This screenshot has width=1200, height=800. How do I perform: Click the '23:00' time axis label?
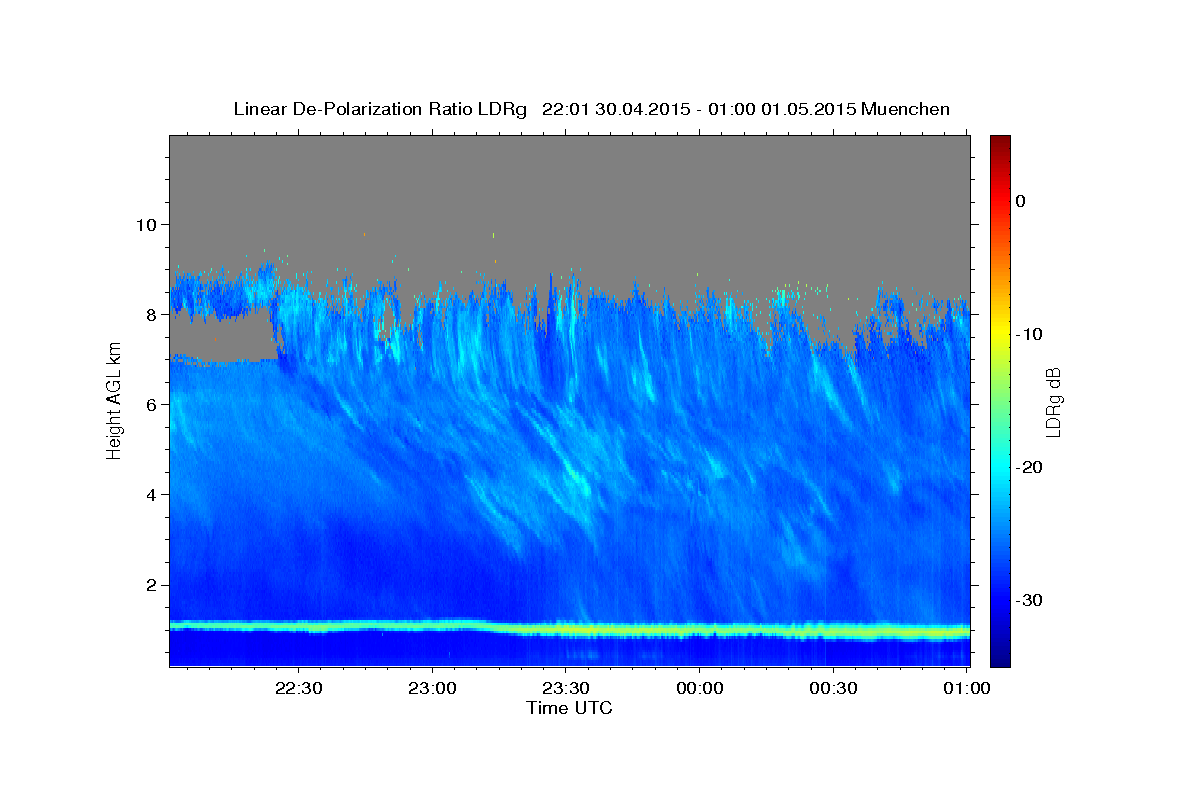click(432, 688)
